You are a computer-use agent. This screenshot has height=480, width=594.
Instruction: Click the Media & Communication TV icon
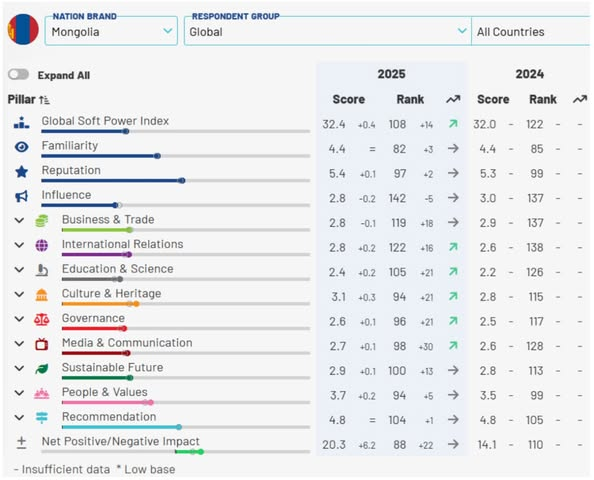(x=42, y=344)
